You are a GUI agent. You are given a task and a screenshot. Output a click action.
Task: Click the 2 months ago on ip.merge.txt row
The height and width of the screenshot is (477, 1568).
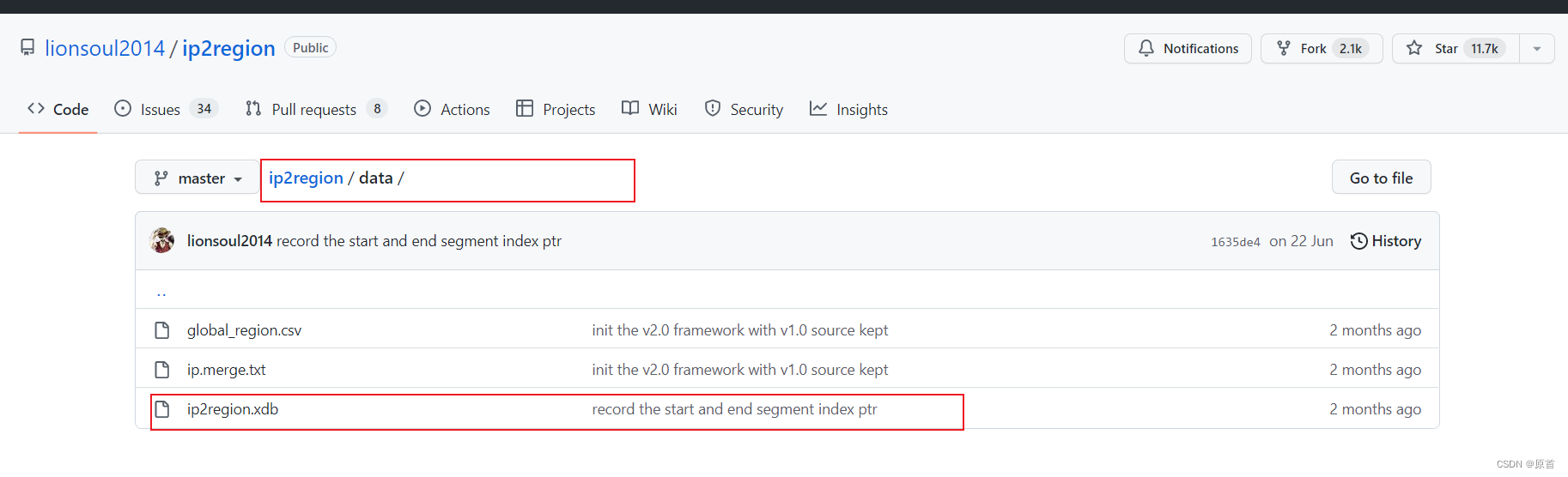(x=1375, y=370)
